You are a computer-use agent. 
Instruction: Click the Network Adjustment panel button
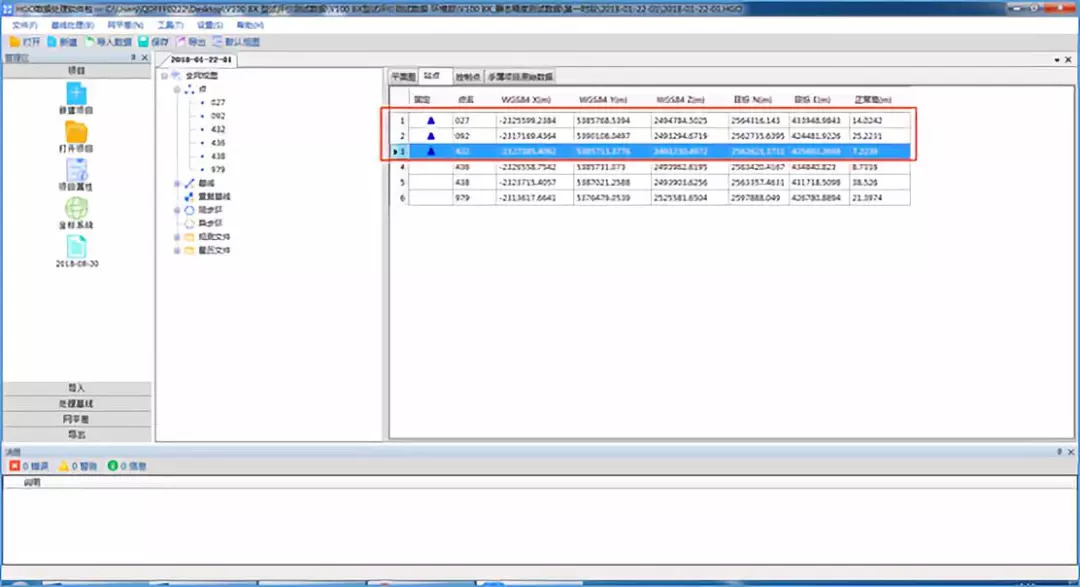coord(76,419)
